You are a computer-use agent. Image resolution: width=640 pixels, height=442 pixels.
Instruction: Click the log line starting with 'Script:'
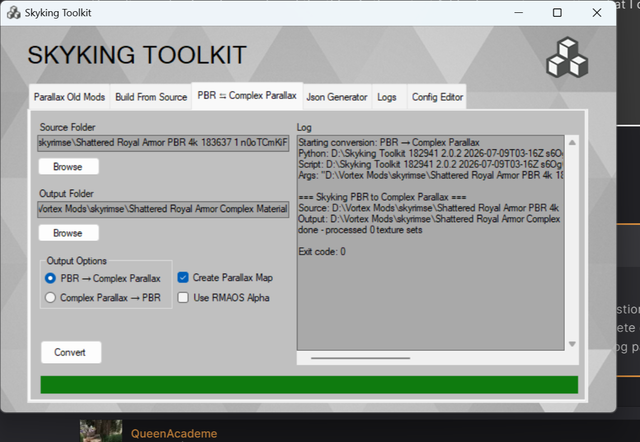tap(431, 164)
